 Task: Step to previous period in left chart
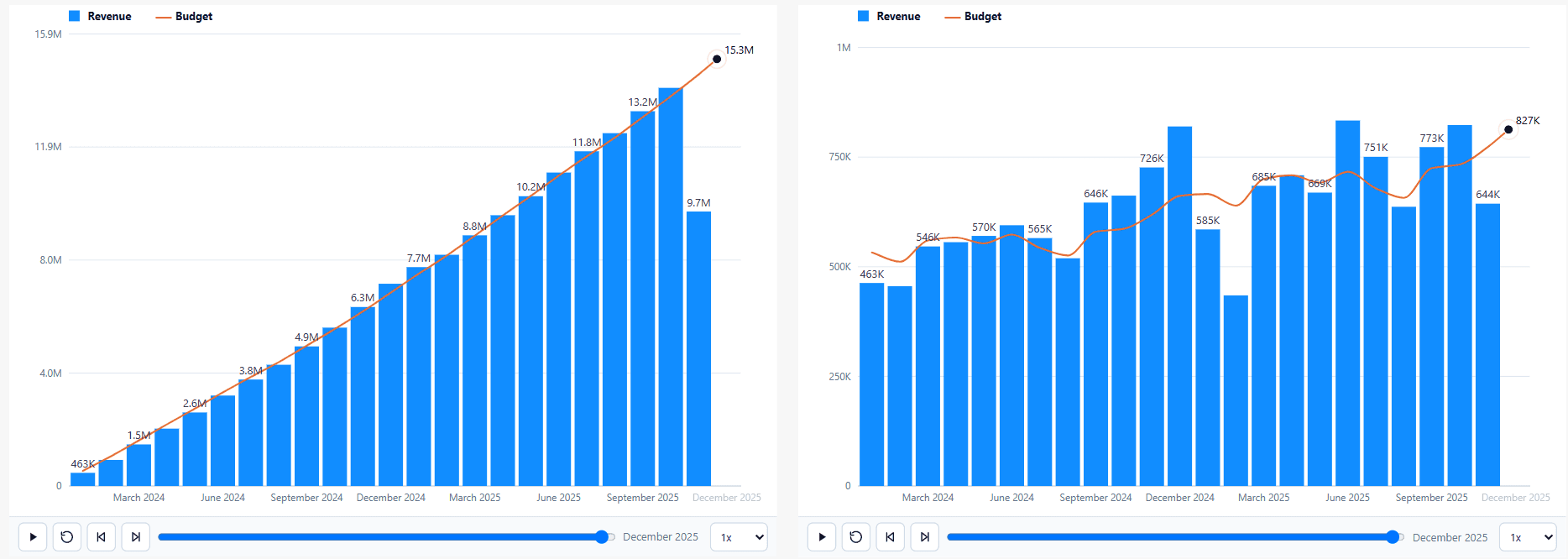[x=102, y=537]
